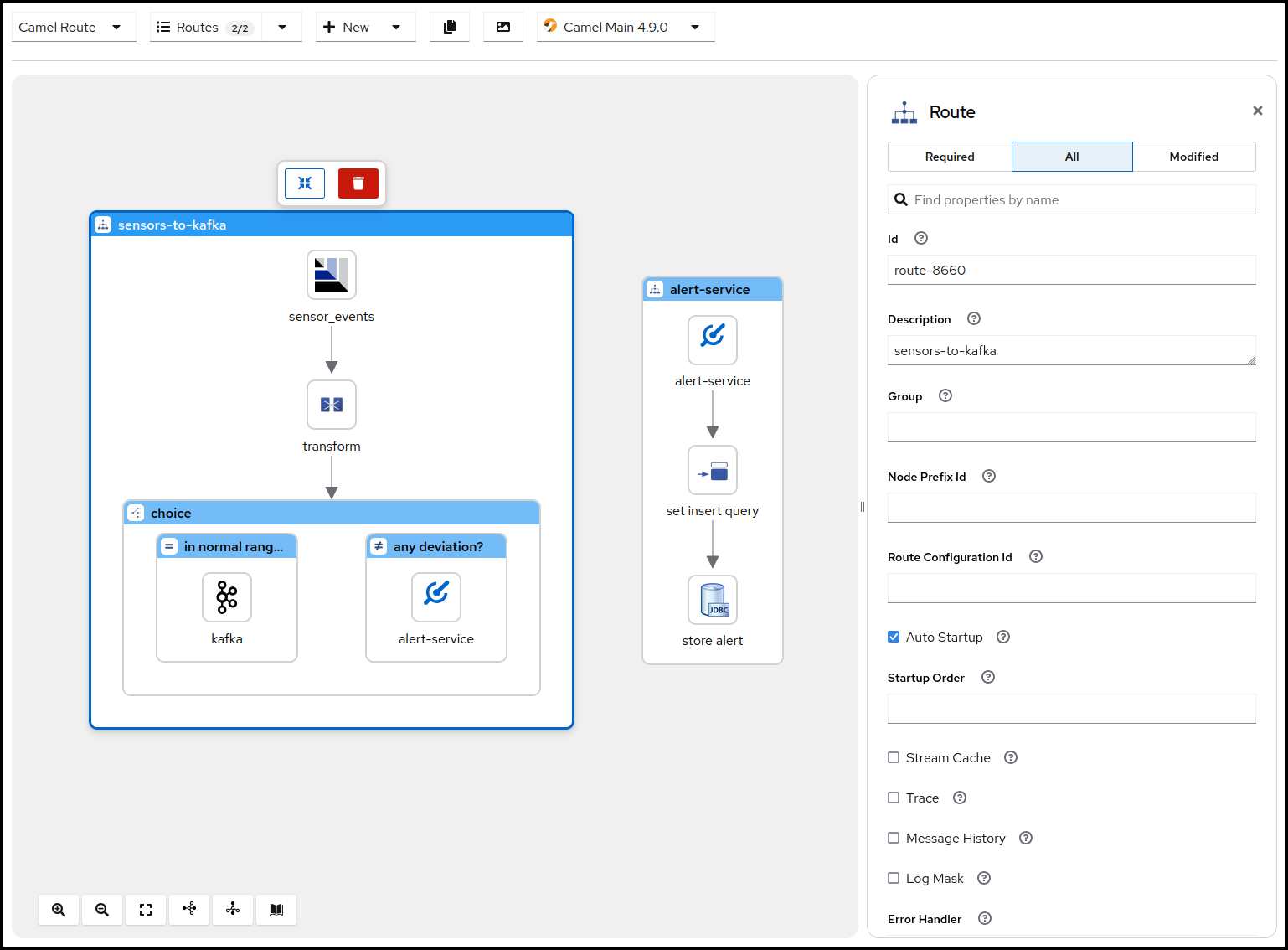This screenshot has width=1288, height=950.
Task: Switch to the Required properties tab
Action: click(950, 157)
